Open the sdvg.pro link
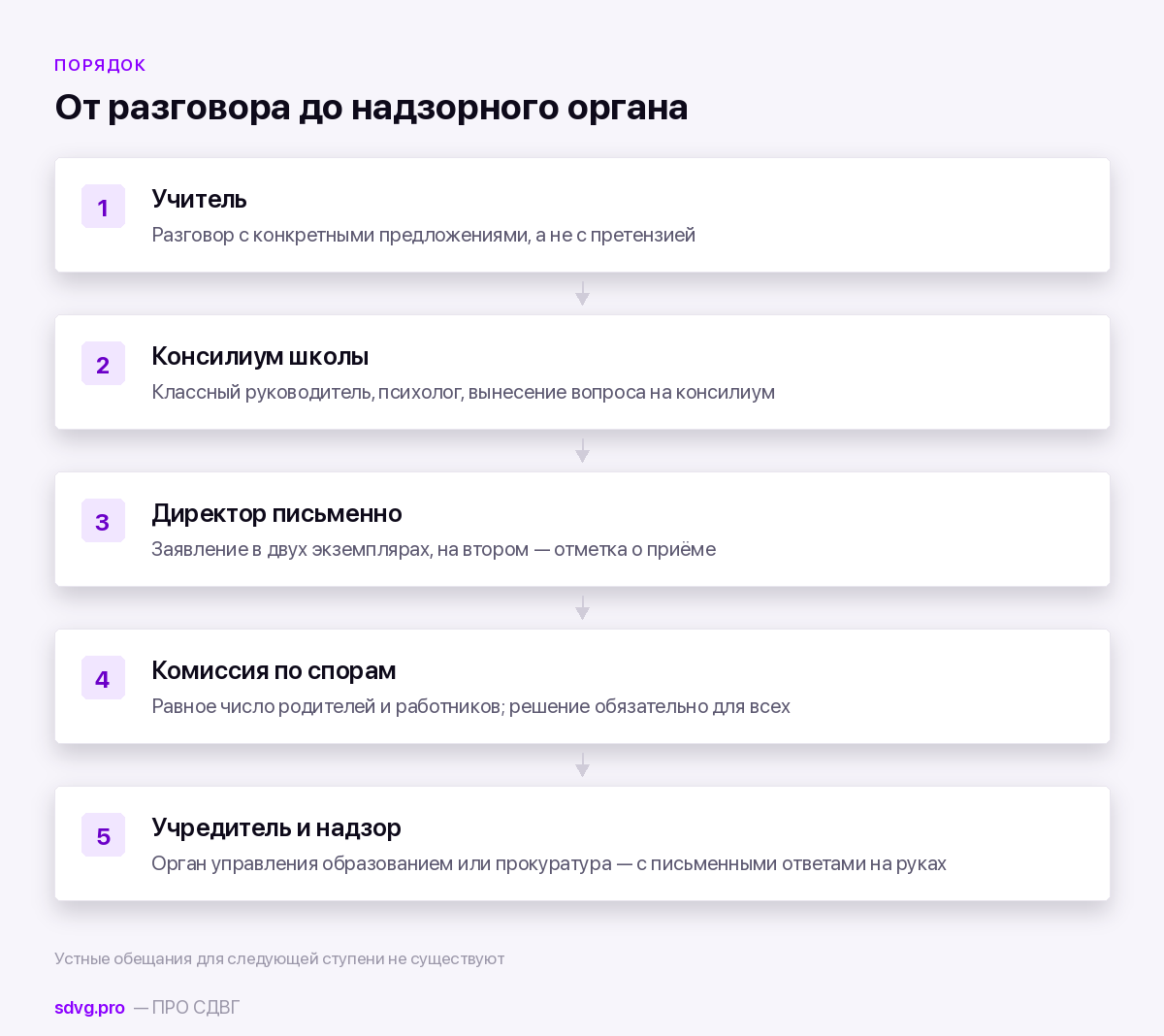This screenshot has height=1036, width=1164. pos(89,1007)
